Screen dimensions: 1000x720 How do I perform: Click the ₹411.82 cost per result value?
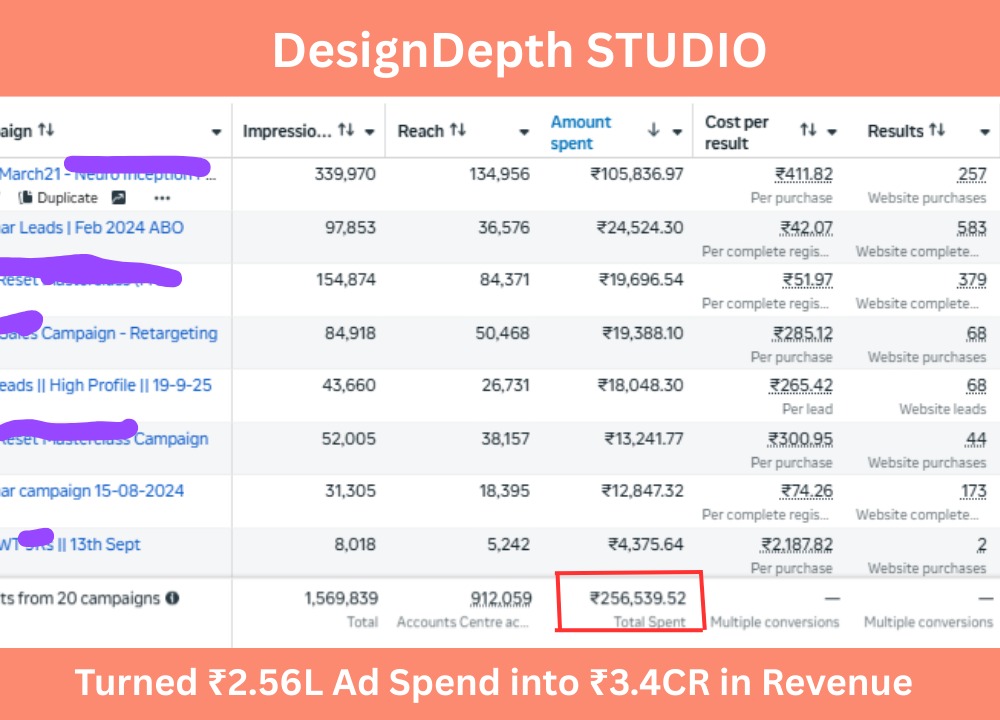click(x=803, y=175)
